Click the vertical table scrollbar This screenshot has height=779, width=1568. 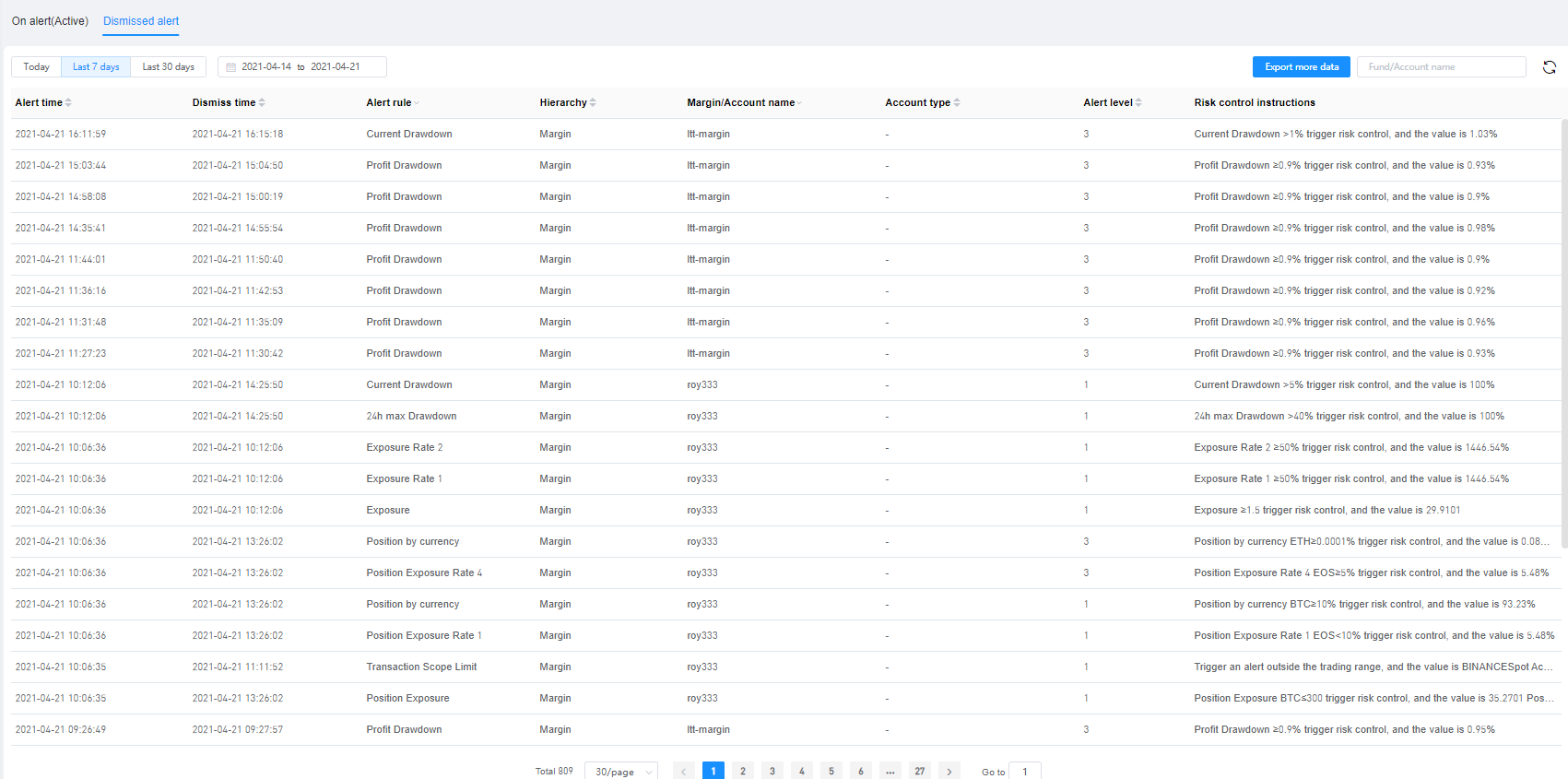(x=1564, y=334)
